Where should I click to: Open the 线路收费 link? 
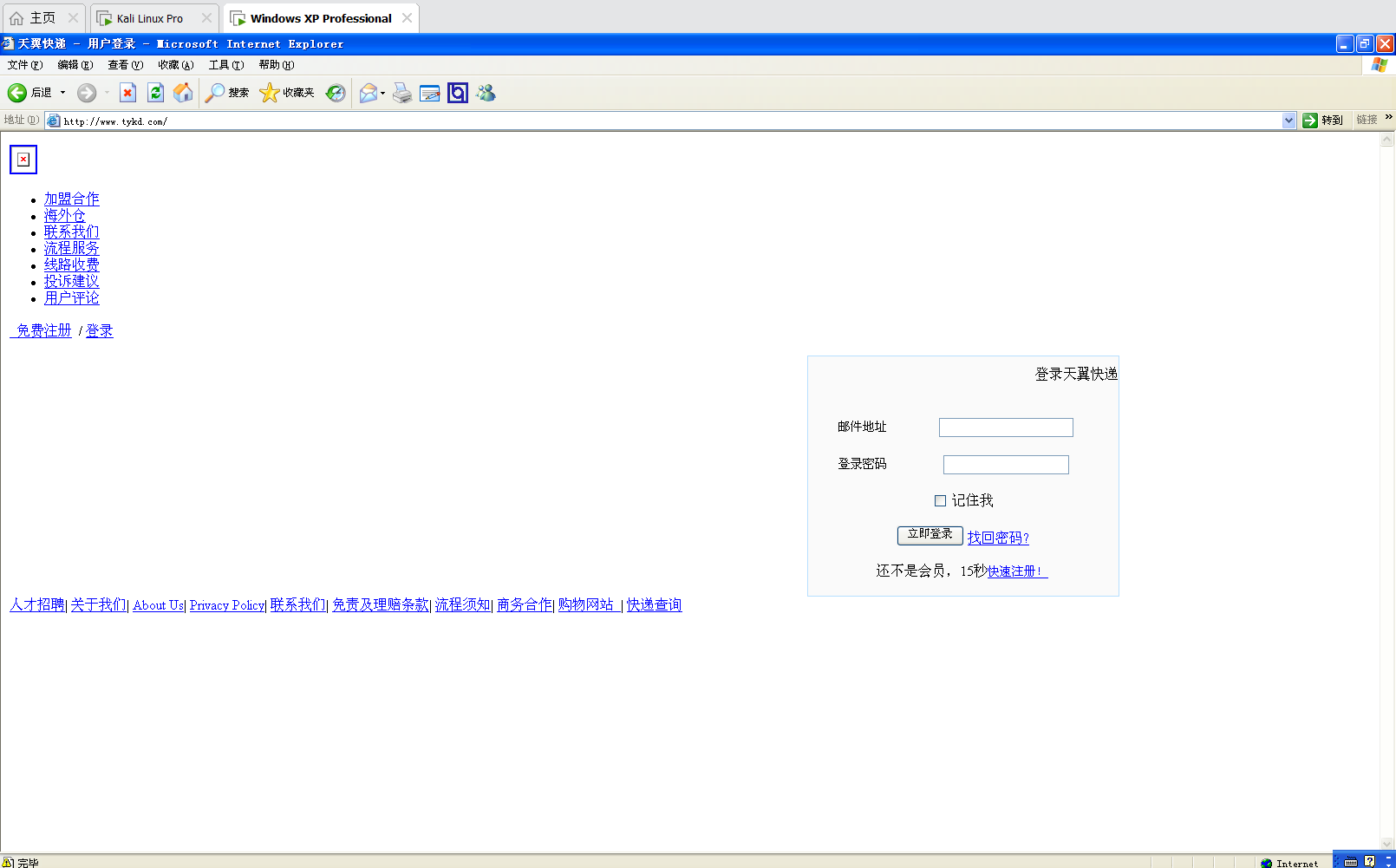pos(72,264)
